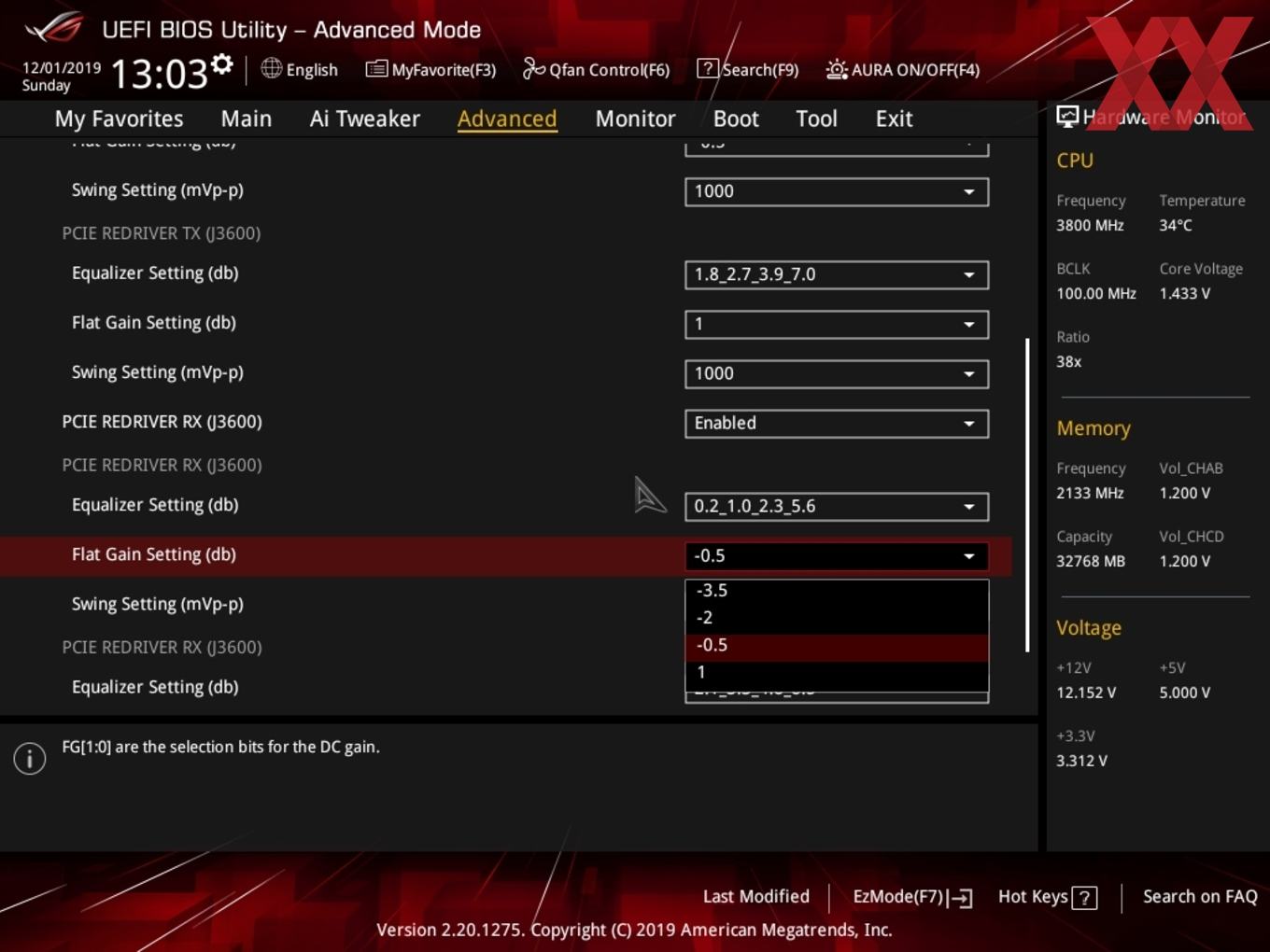Screen dimensions: 1270x952
Task: Switch to My Favorites tab
Action: tap(119, 119)
